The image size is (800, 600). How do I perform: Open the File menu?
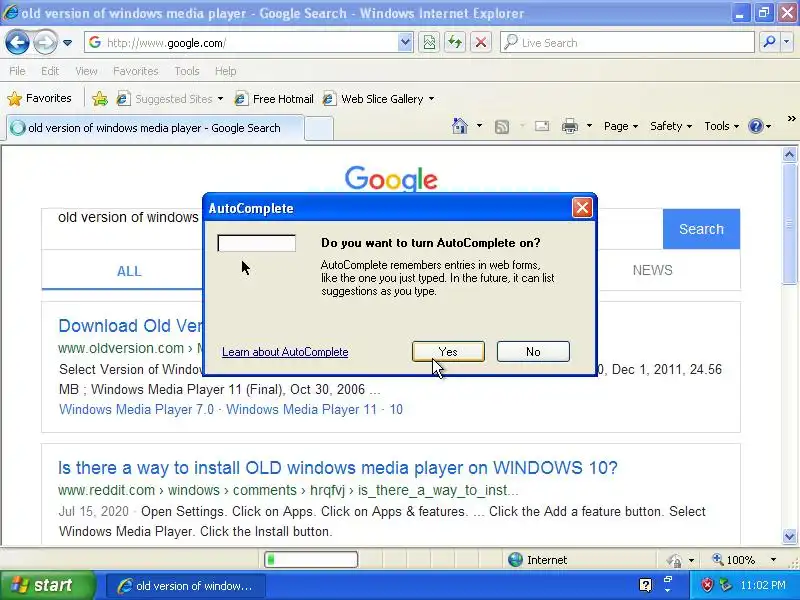(x=17, y=71)
